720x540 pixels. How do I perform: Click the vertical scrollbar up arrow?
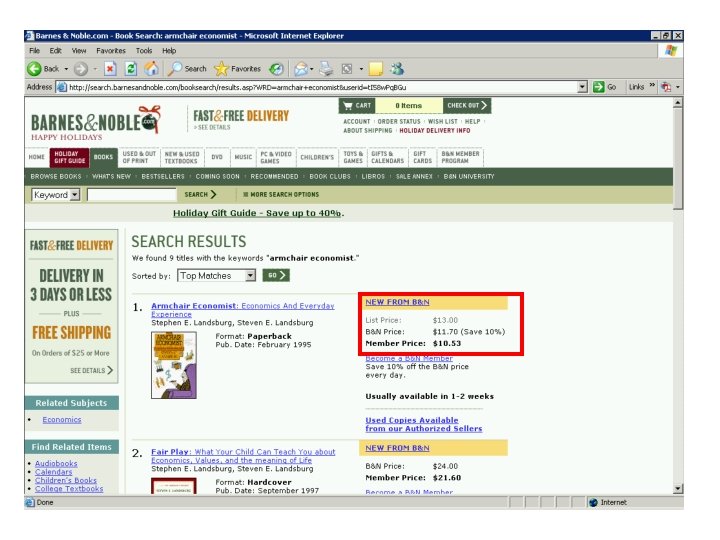coord(678,102)
